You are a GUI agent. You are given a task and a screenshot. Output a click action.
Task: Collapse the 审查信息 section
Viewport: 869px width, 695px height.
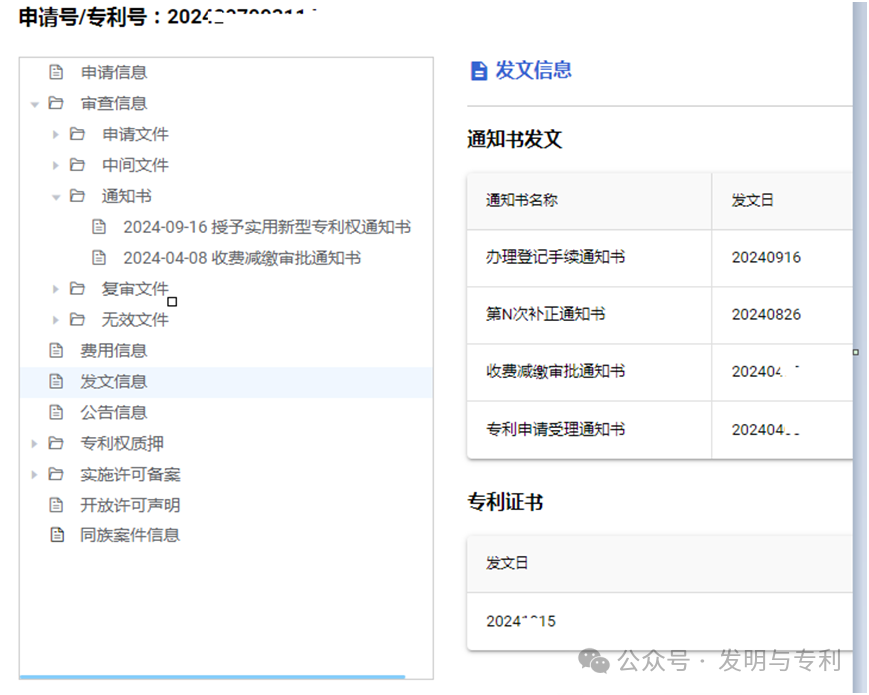pos(35,103)
